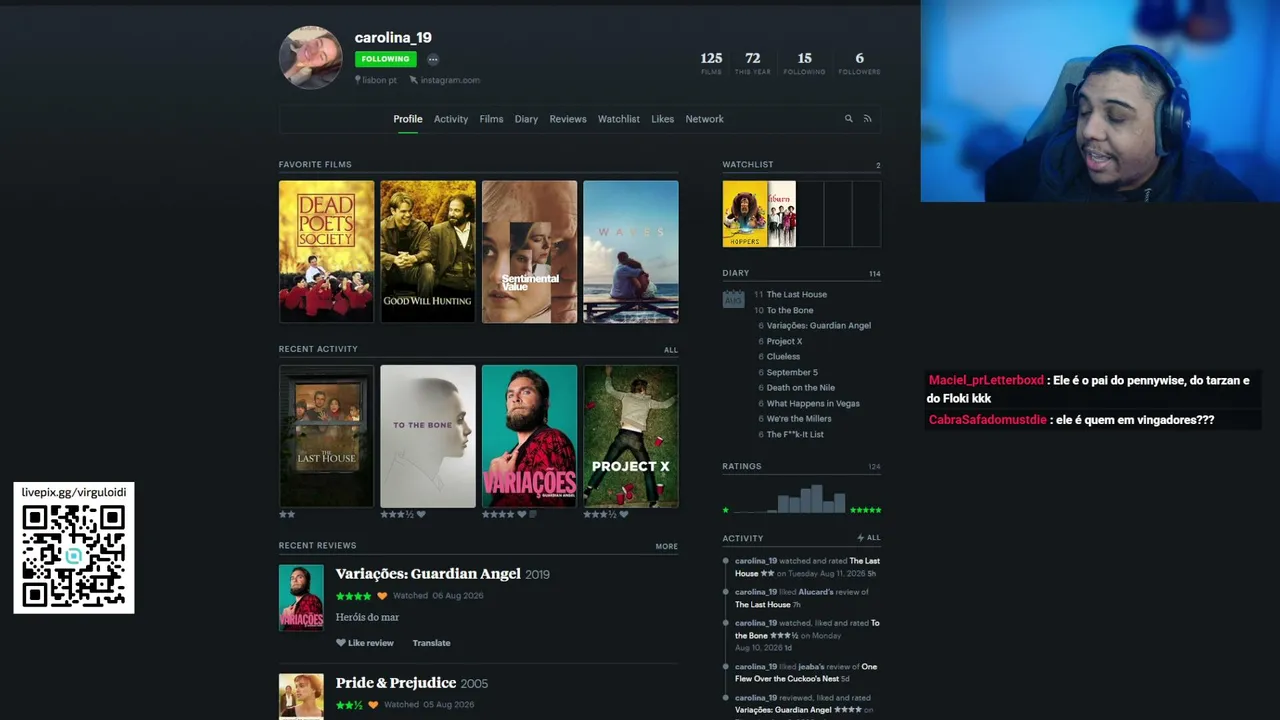Open the three-dots profile options menu

[433, 59]
